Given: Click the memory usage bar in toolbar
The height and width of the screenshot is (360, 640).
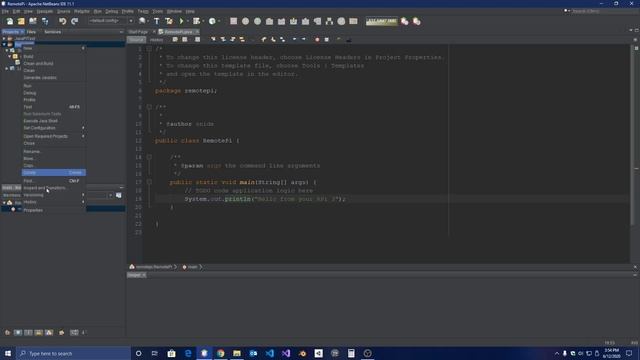Looking at the screenshot, I should (381, 21).
